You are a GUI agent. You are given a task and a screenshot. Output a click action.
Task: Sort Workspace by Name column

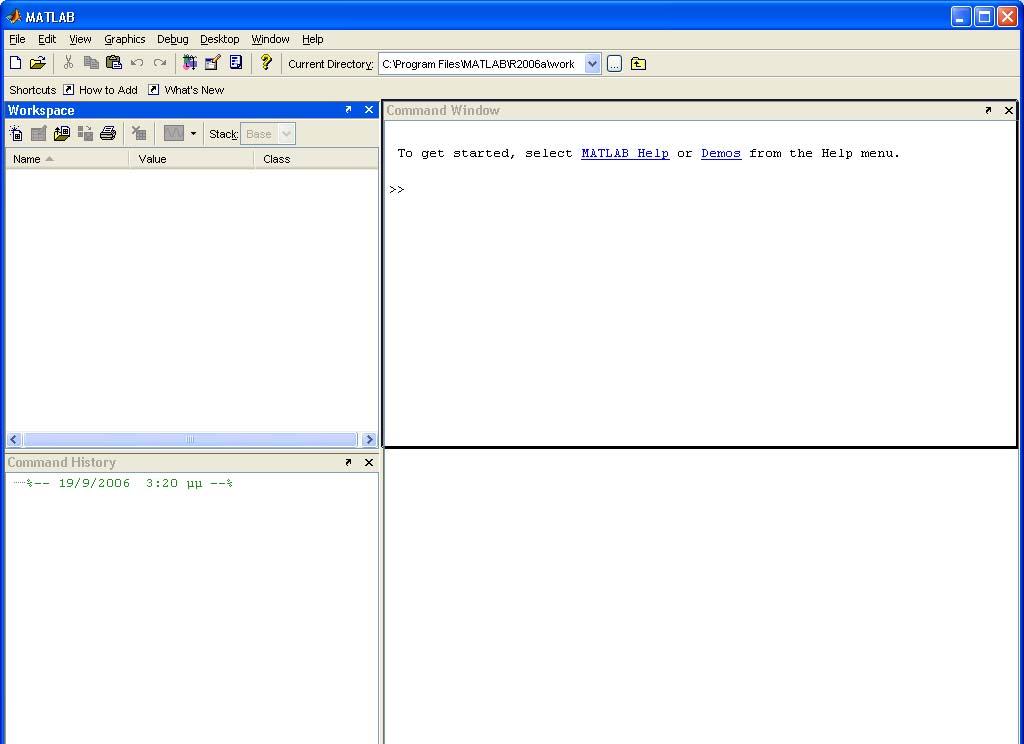pyautogui.click(x=67, y=159)
